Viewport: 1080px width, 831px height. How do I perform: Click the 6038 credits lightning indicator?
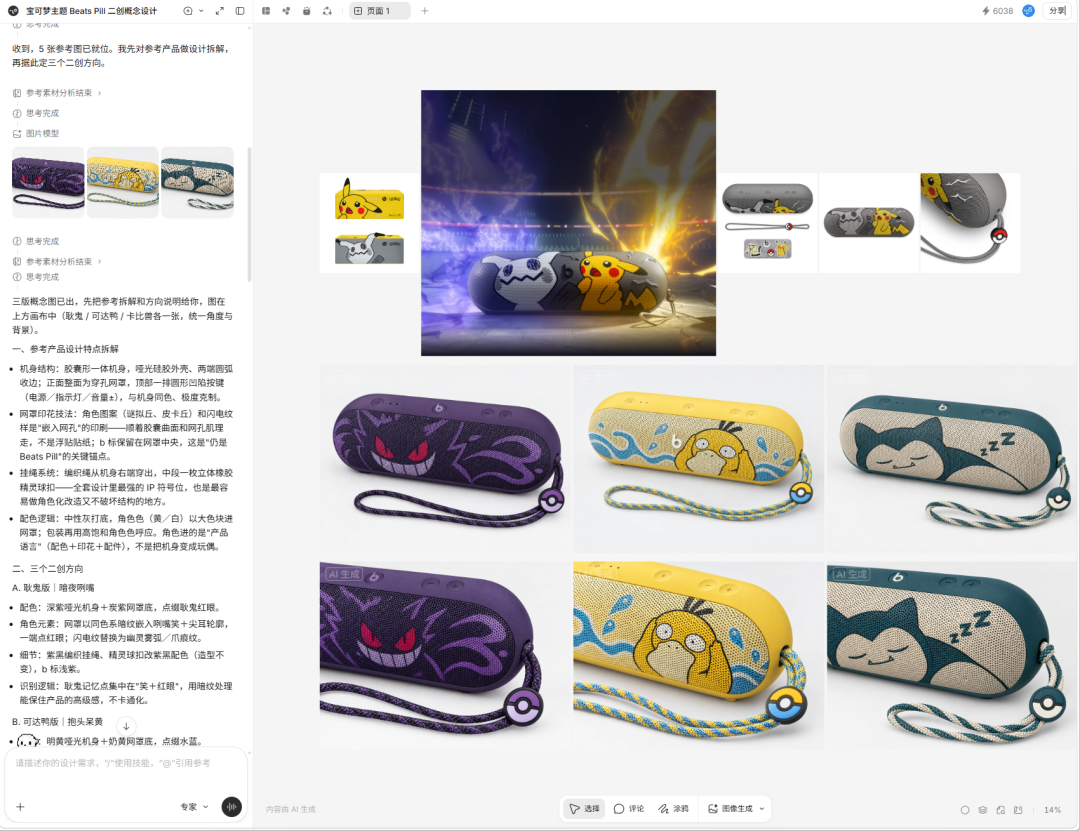tap(997, 11)
